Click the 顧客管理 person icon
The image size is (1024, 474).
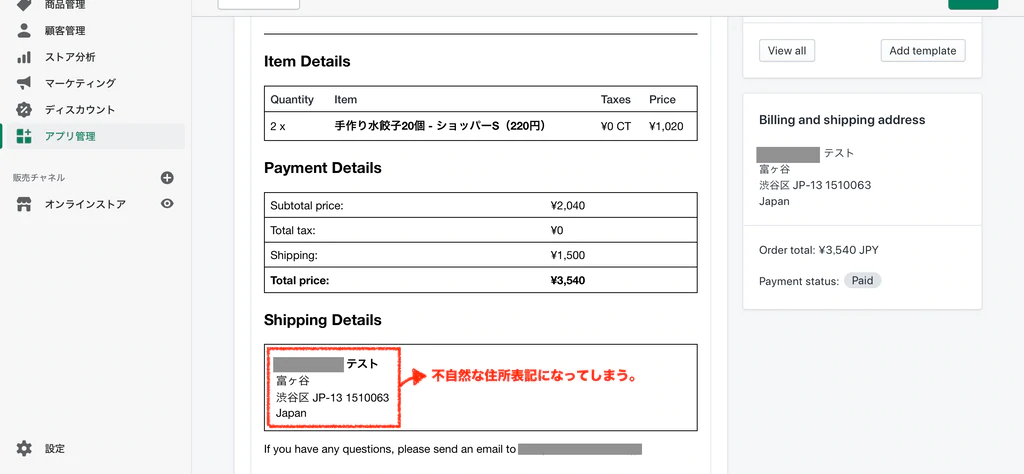click(24, 30)
